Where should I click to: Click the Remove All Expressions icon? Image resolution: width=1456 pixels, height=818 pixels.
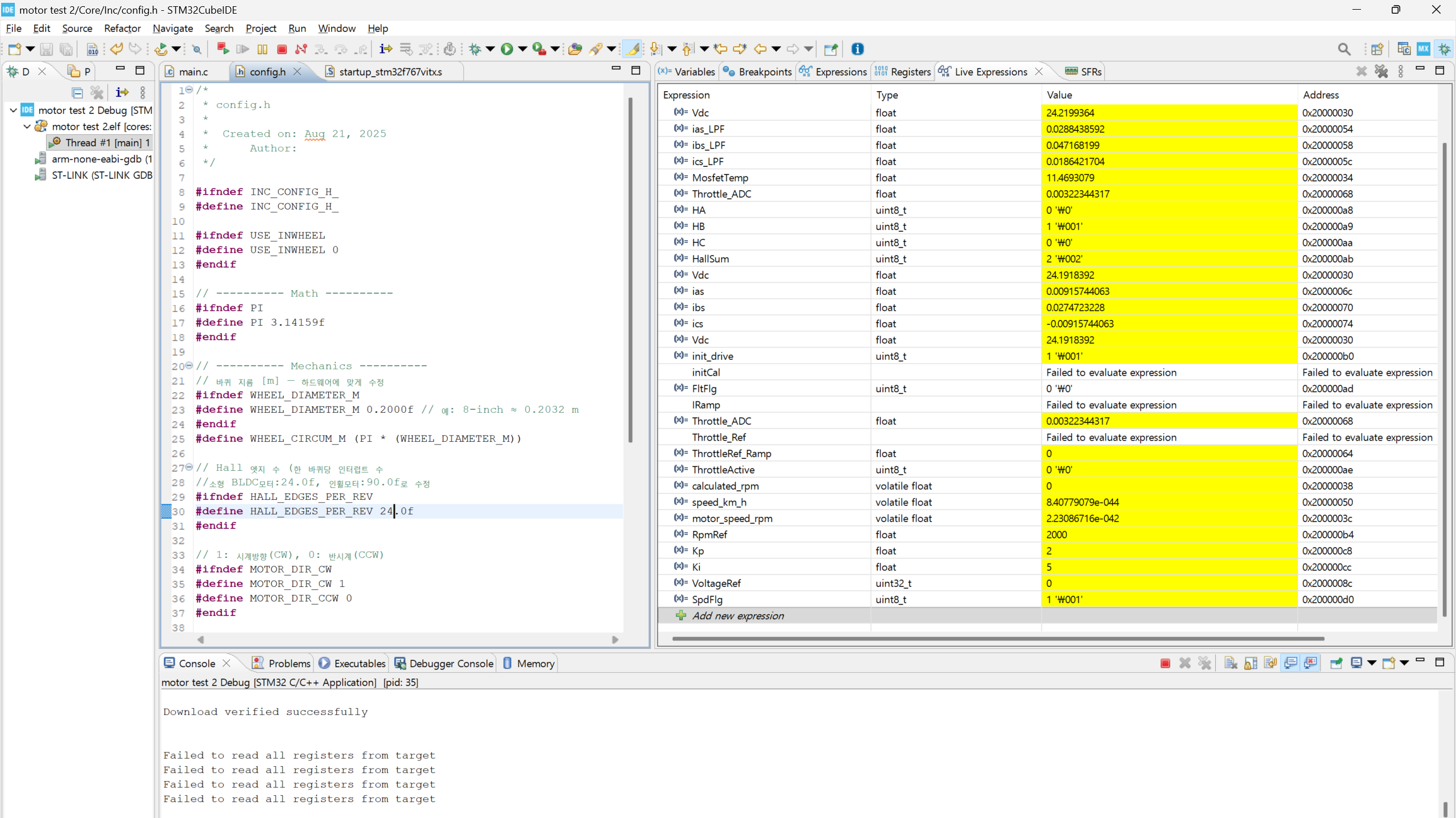(1381, 72)
